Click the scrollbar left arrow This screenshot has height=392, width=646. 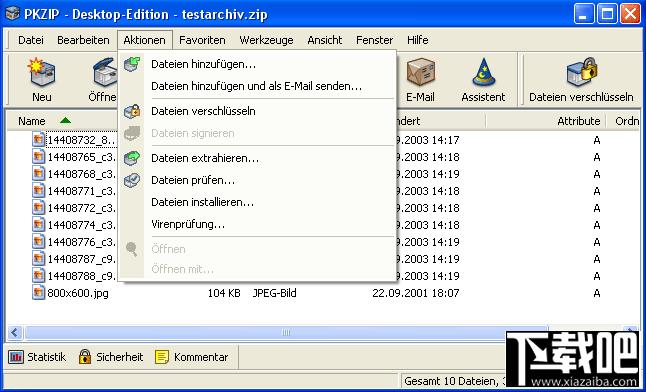click(x=15, y=332)
